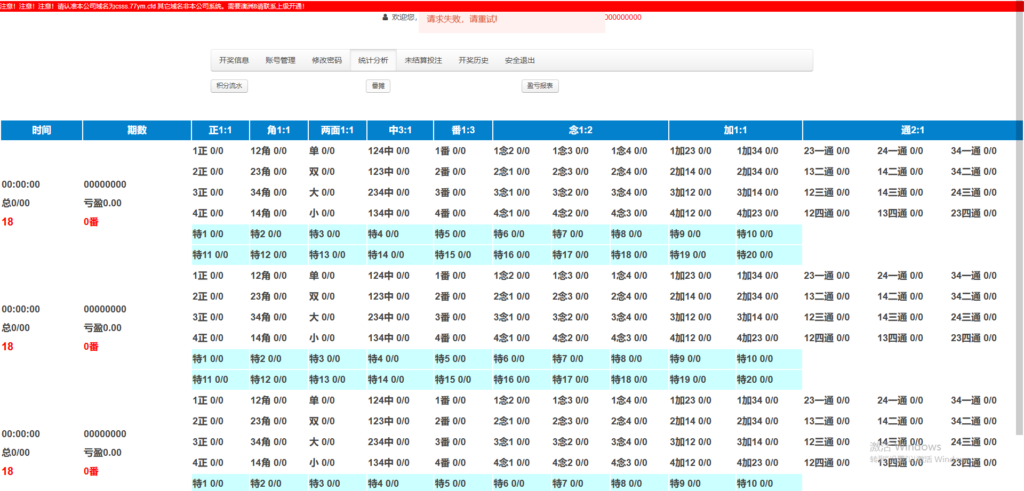Click 2念4 0/0 in the third record

(630, 421)
